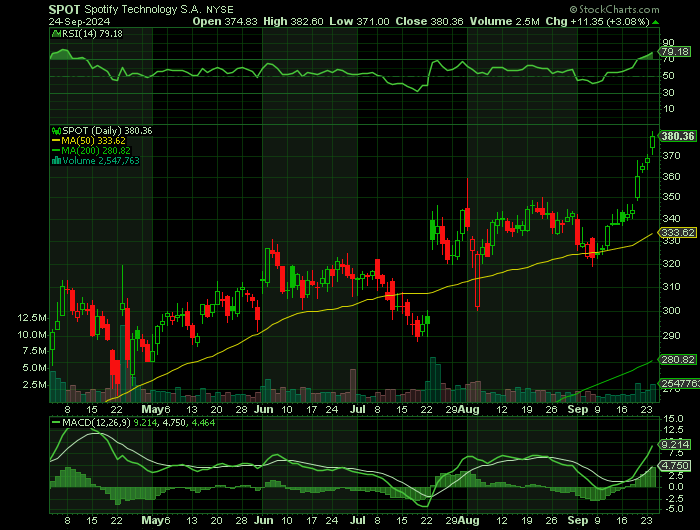
Task: Click the 12.5 label on the MACD axis
Action: pyautogui.click(x=674, y=430)
